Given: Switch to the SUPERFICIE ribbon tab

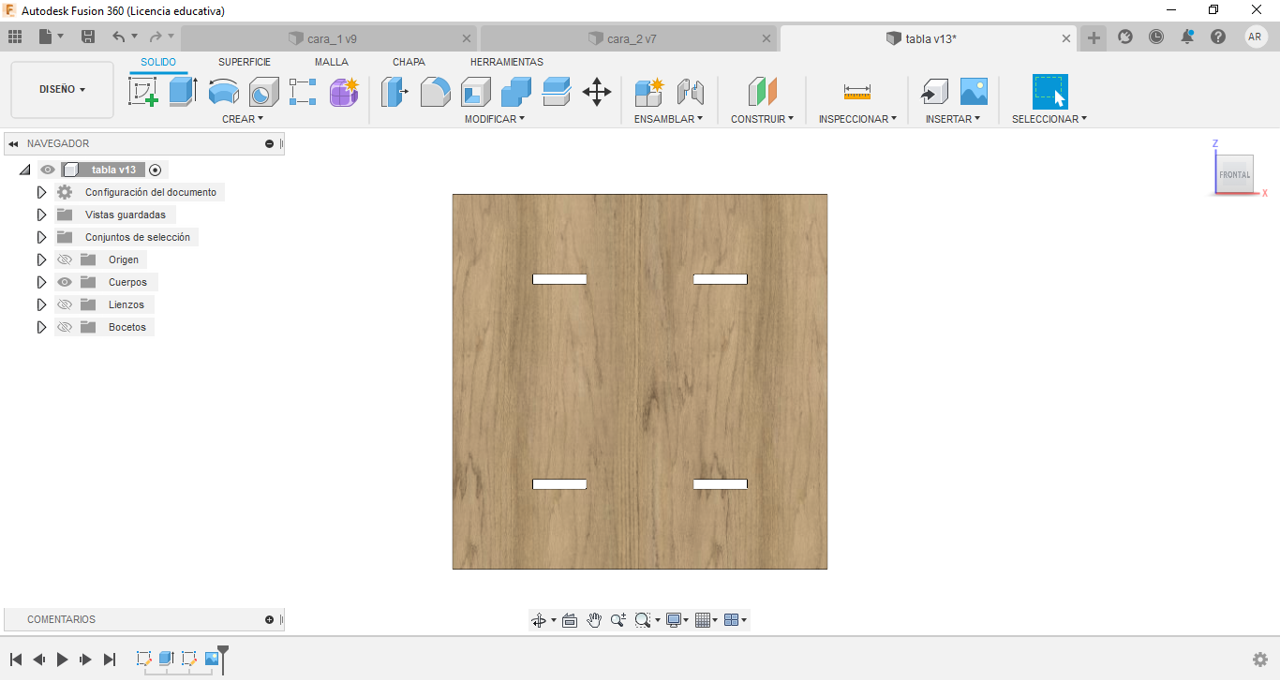Looking at the screenshot, I should (x=244, y=62).
